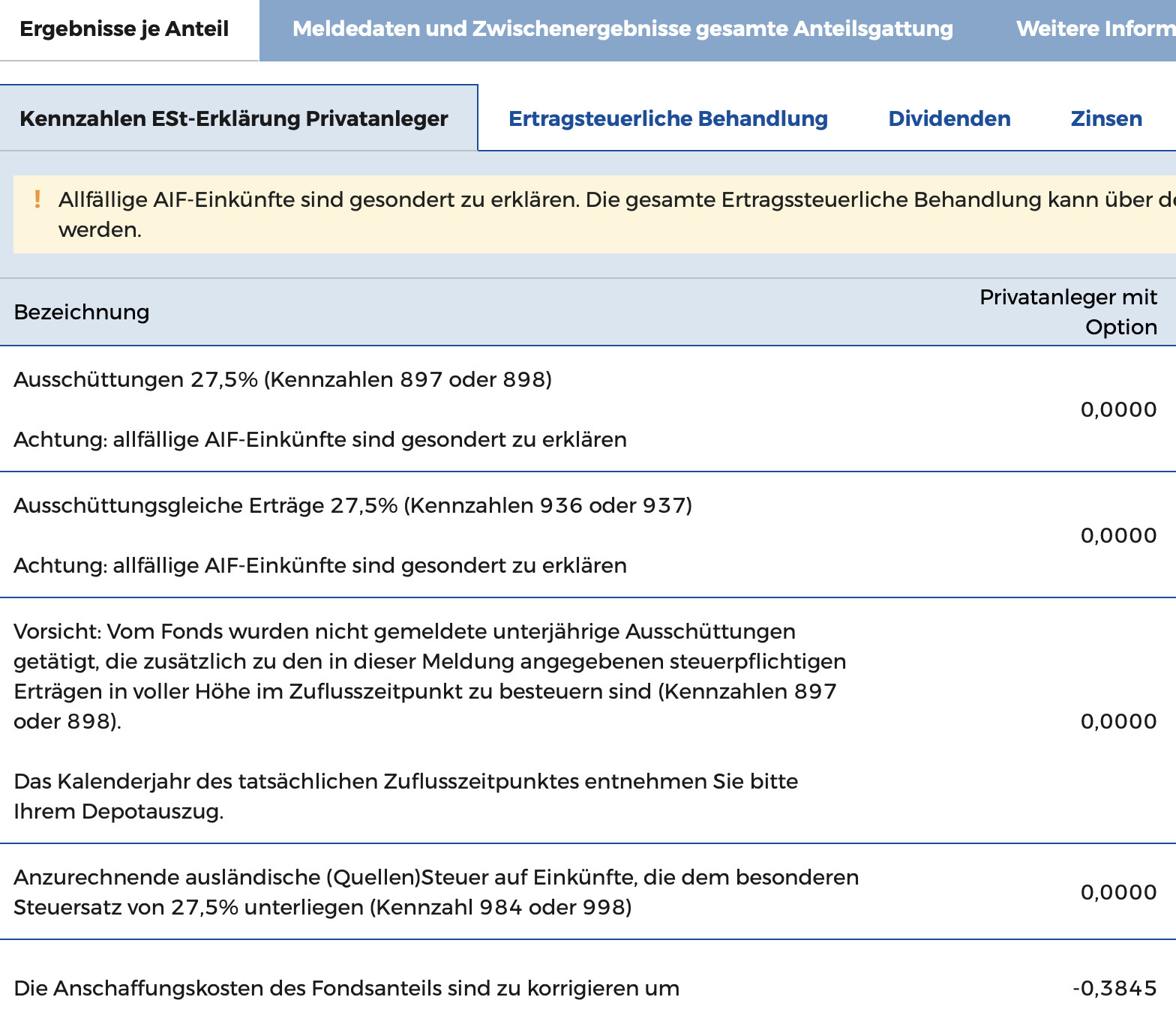Switch to the Dividenden sub-tab

pos(949,118)
